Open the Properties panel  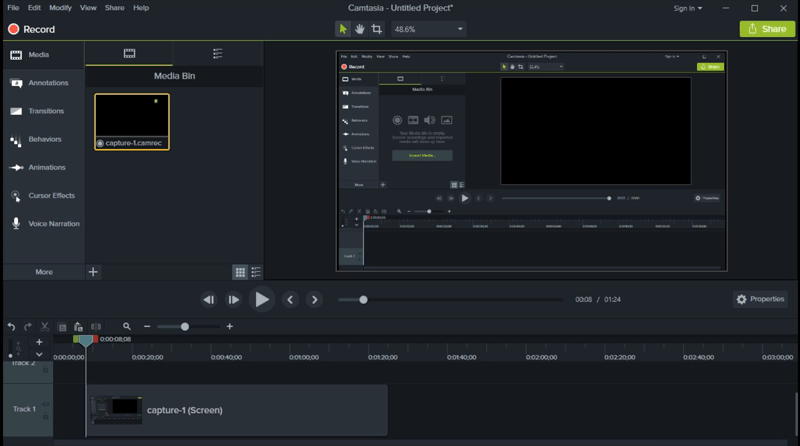[760, 299]
